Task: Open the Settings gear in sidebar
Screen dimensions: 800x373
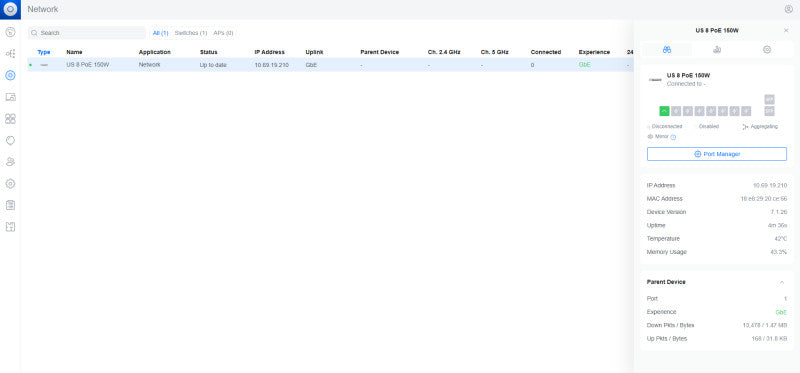Action: [10, 183]
